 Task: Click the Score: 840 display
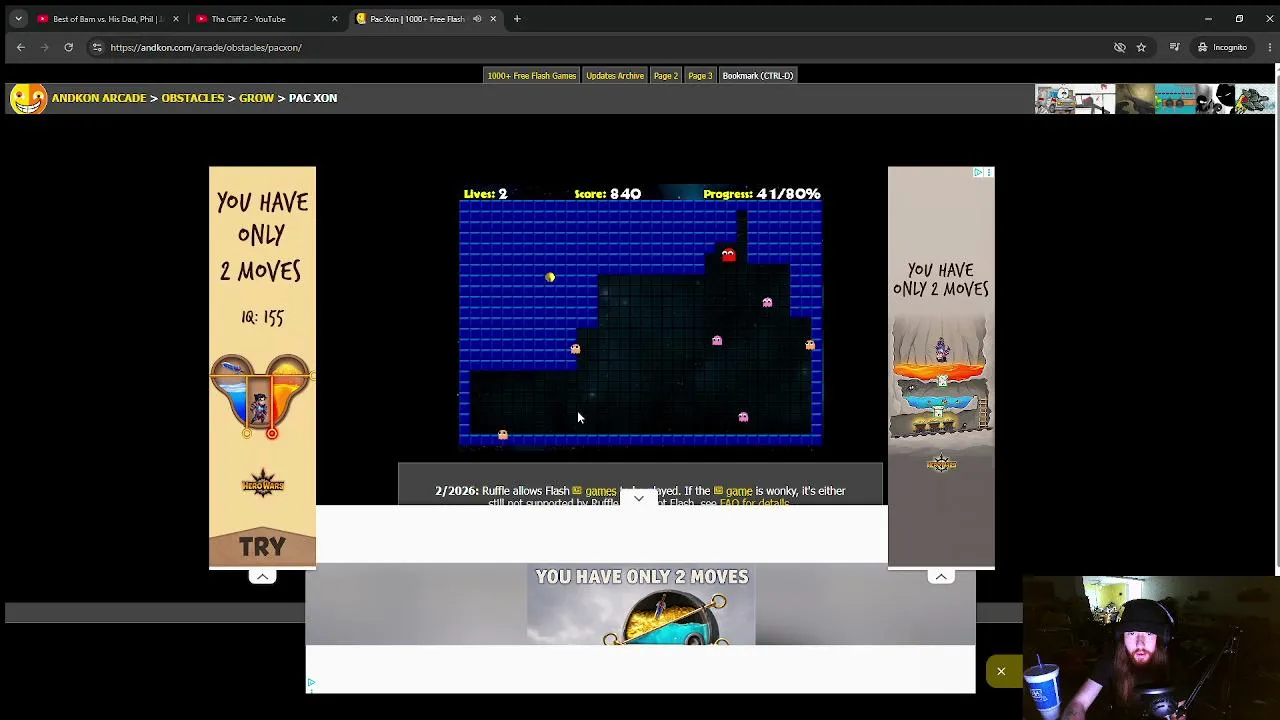point(608,194)
